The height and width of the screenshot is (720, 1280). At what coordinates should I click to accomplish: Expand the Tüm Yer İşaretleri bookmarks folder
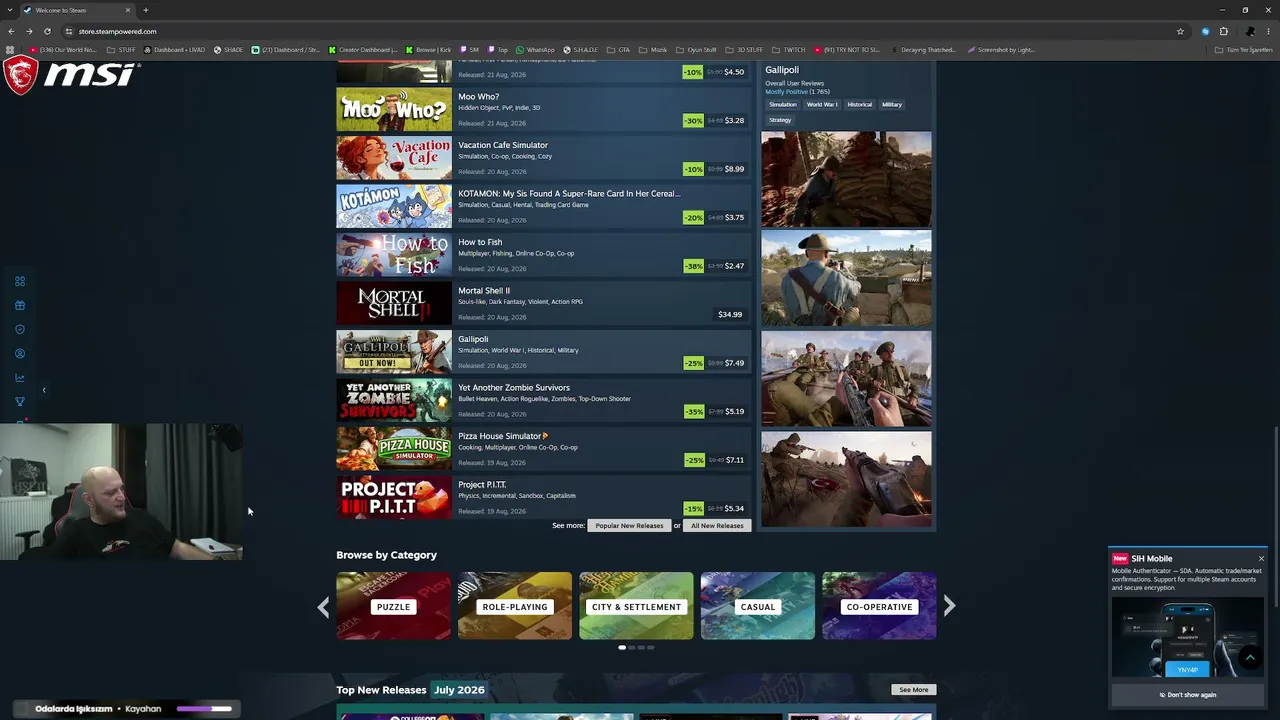pos(1244,49)
